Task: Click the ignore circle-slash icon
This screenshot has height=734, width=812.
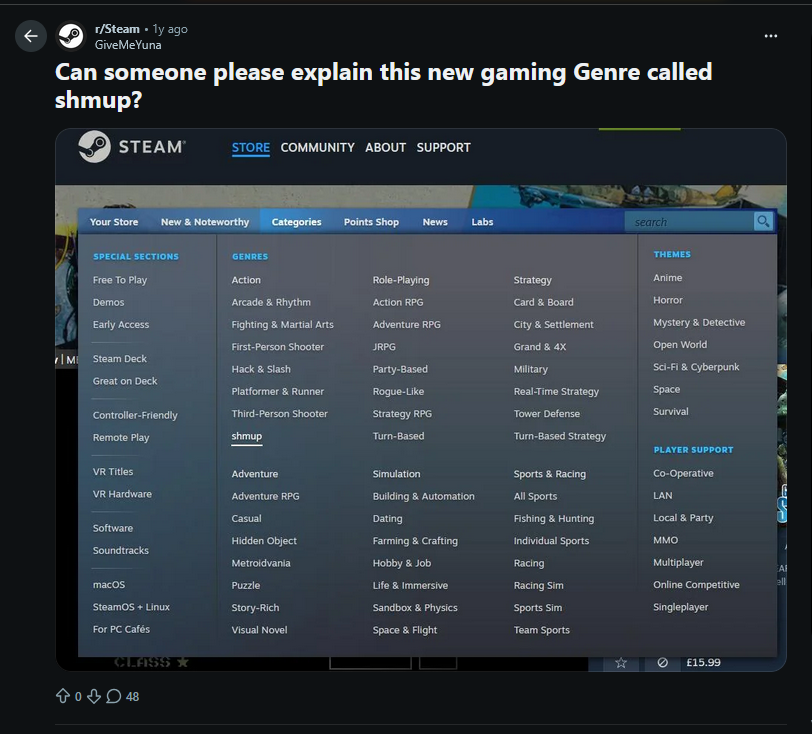Action: tap(662, 663)
